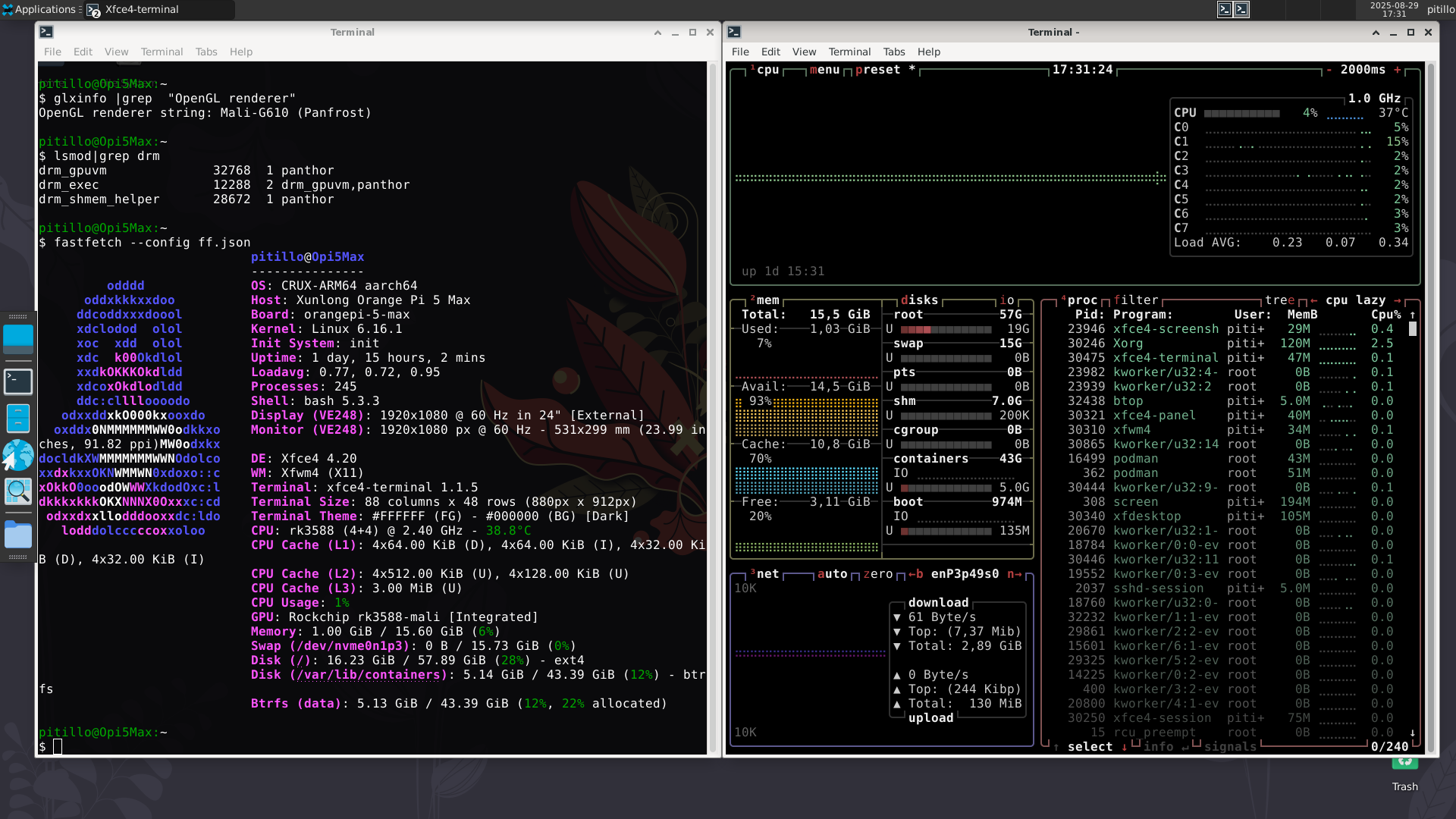Click the blue panel icon at dock top
1456x819 pixels.
click(x=18, y=337)
